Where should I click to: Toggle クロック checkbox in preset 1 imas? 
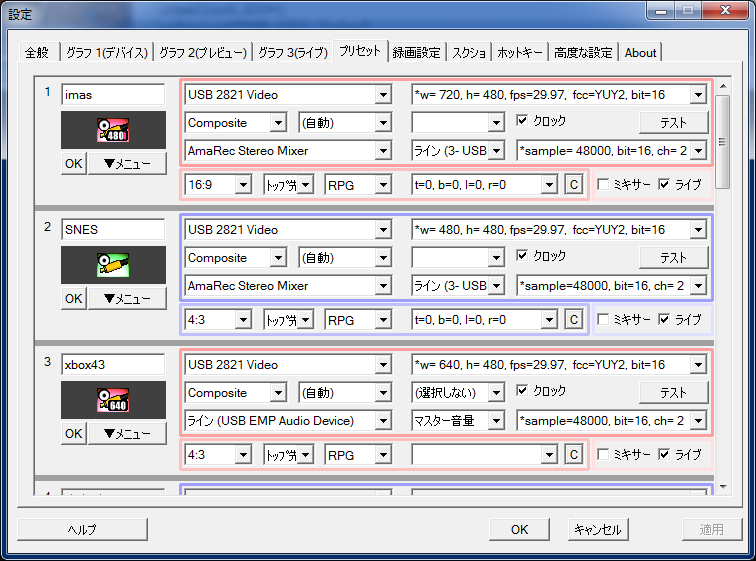click(522, 120)
